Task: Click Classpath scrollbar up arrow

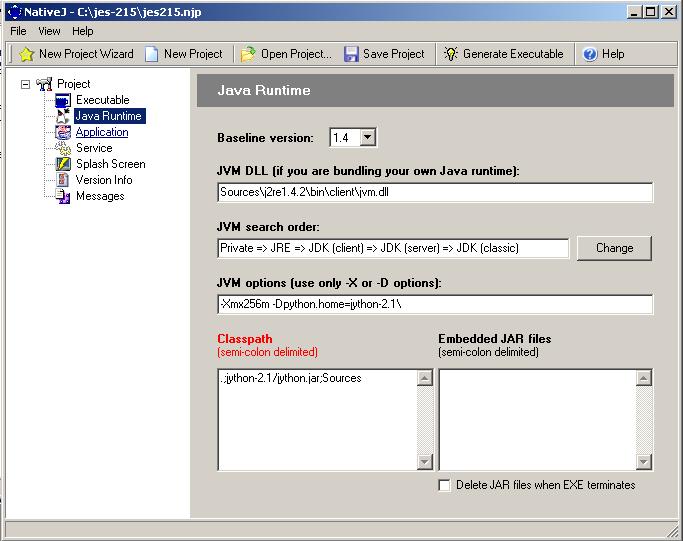Action: click(x=425, y=378)
